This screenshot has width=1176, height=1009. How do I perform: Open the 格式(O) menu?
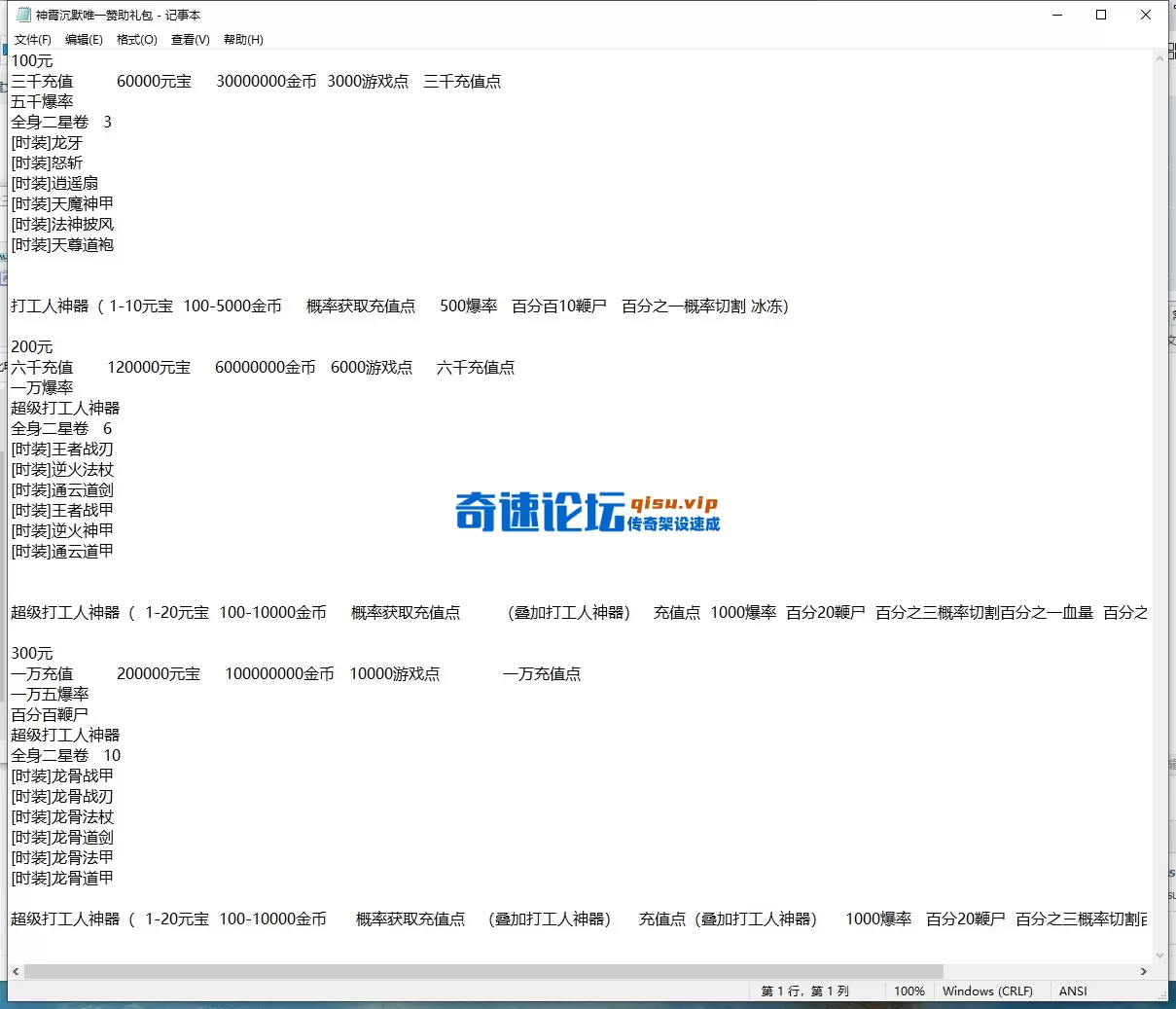pyautogui.click(x=136, y=40)
